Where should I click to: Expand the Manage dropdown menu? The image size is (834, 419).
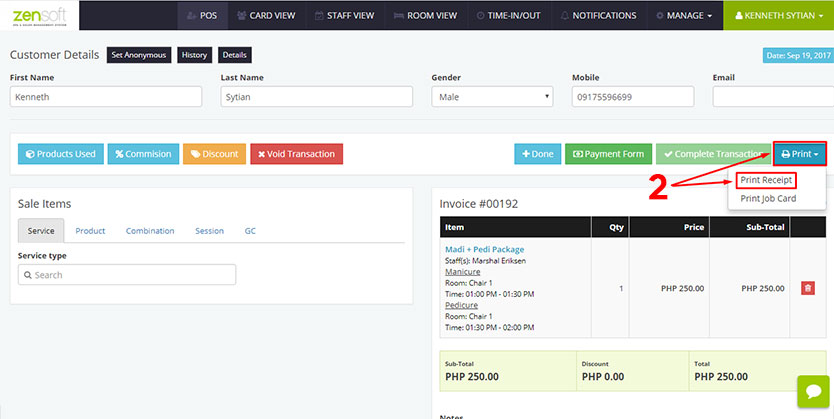[684, 15]
